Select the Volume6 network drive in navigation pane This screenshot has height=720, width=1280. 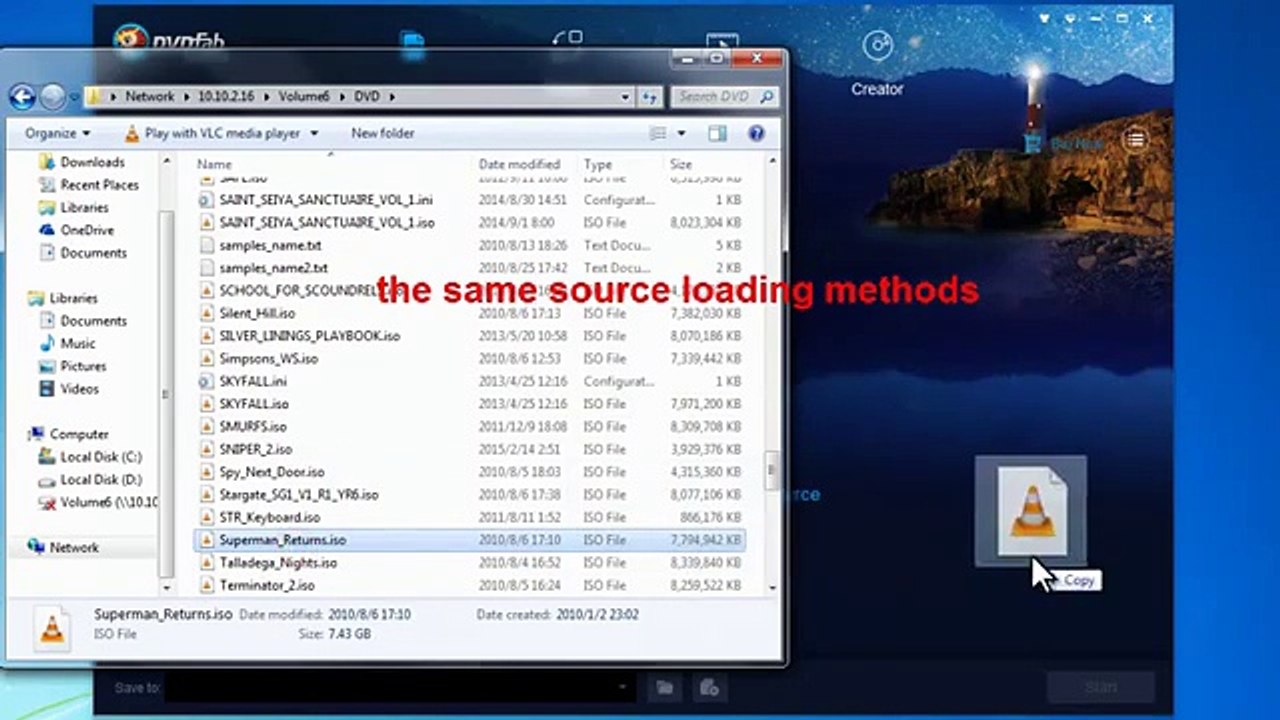[x=98, y=503]
